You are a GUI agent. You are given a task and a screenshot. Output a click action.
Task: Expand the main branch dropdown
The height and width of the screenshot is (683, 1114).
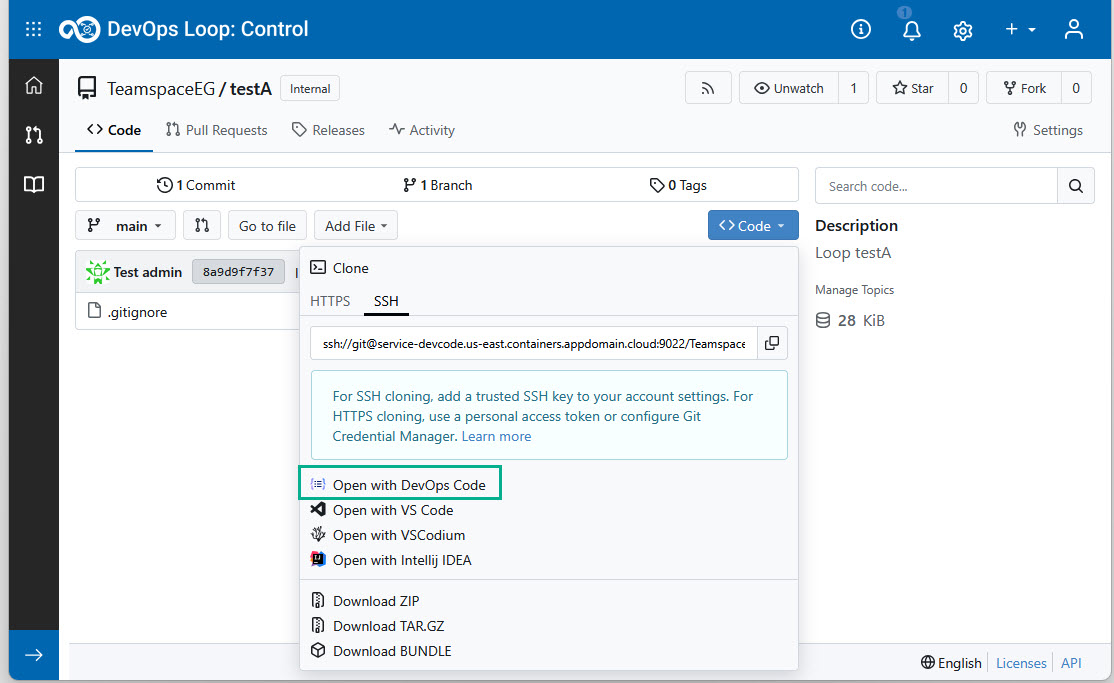pyautogui.click(x=125, y=226)
